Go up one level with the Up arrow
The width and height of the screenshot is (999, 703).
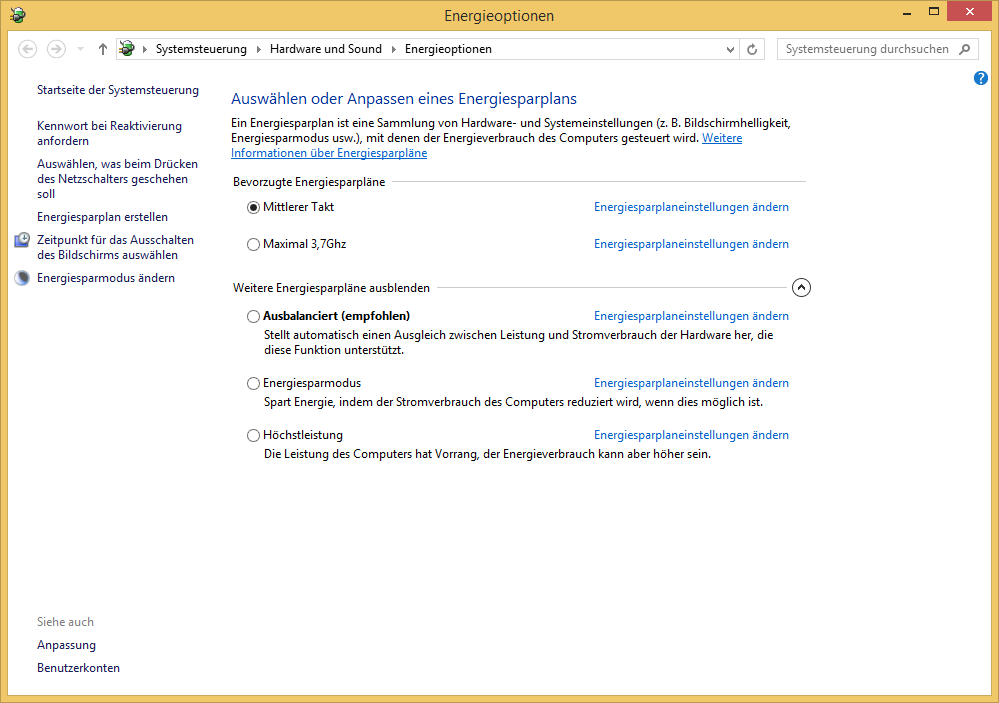point(103,49)
